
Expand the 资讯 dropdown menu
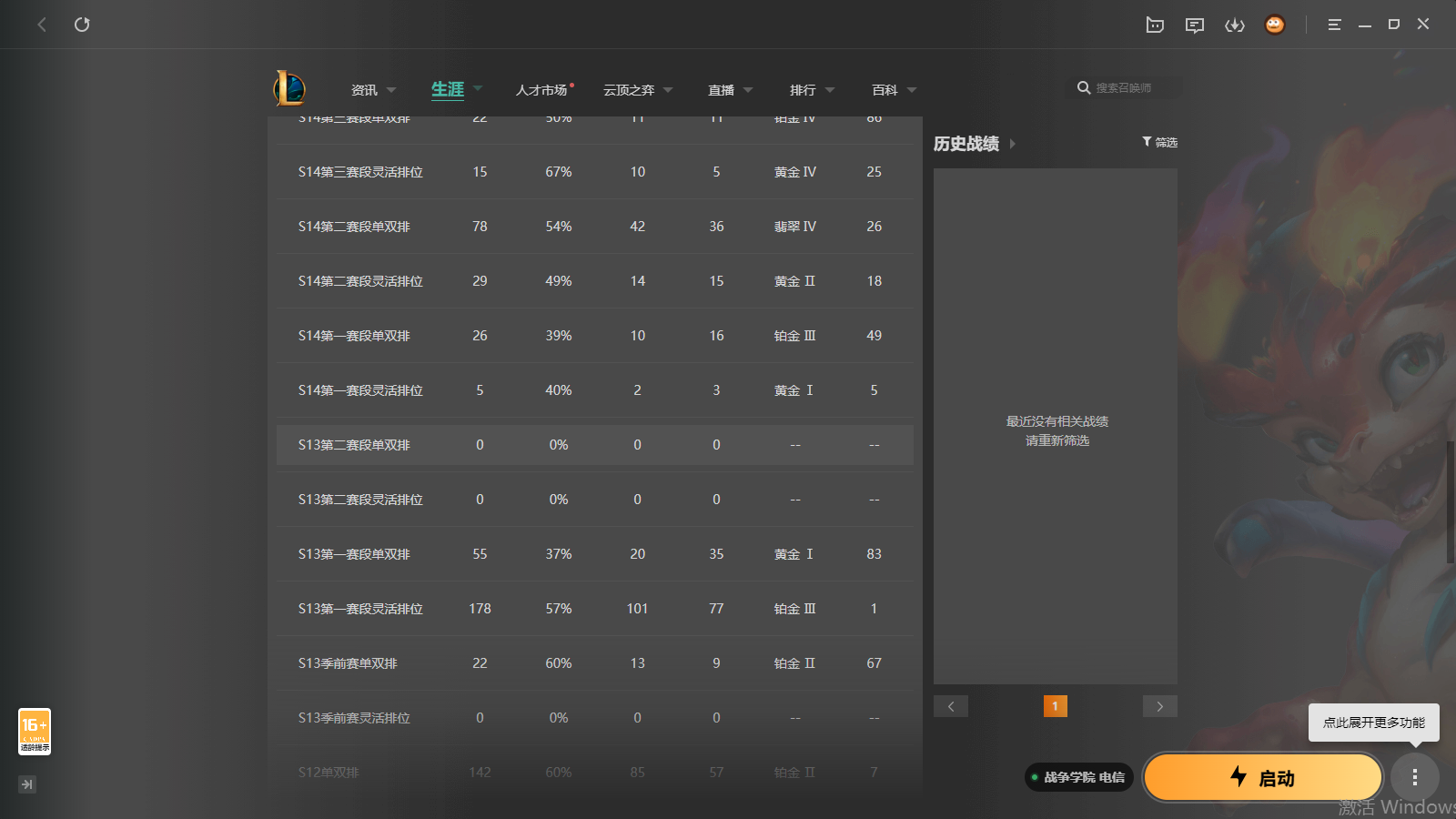391,90
